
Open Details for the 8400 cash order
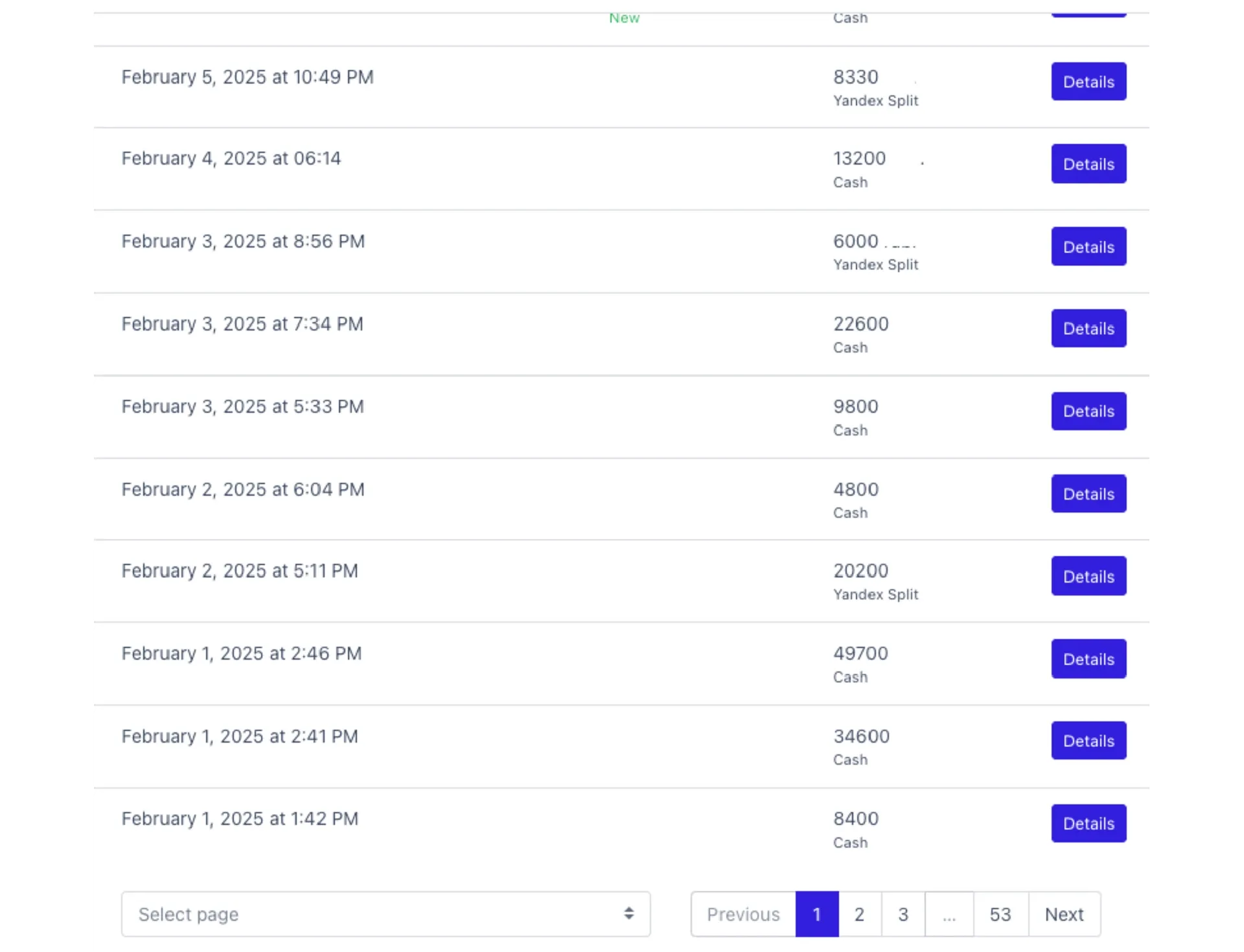(x=1088, y=824)
